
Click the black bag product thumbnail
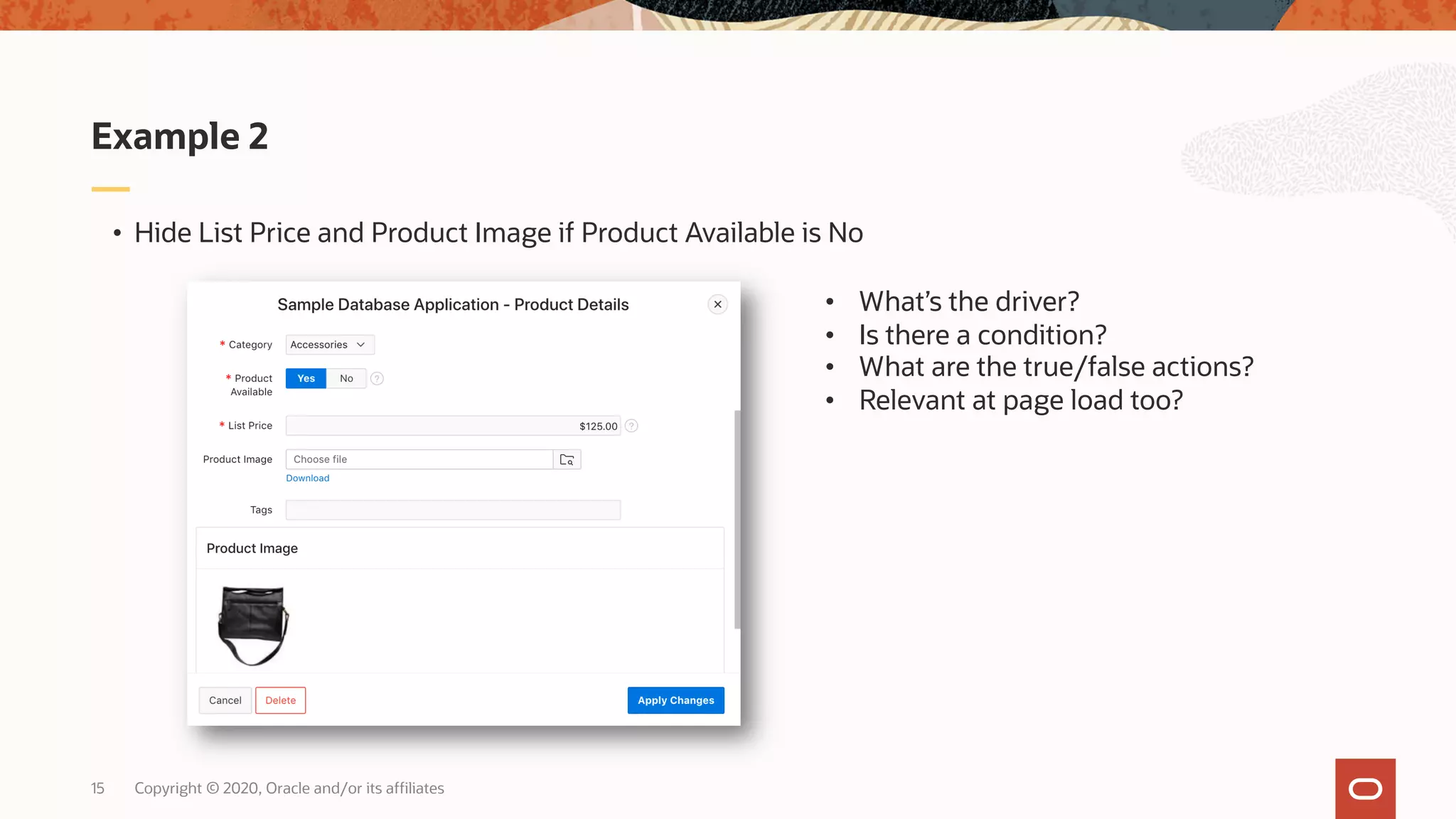click(x=253, y=626)
